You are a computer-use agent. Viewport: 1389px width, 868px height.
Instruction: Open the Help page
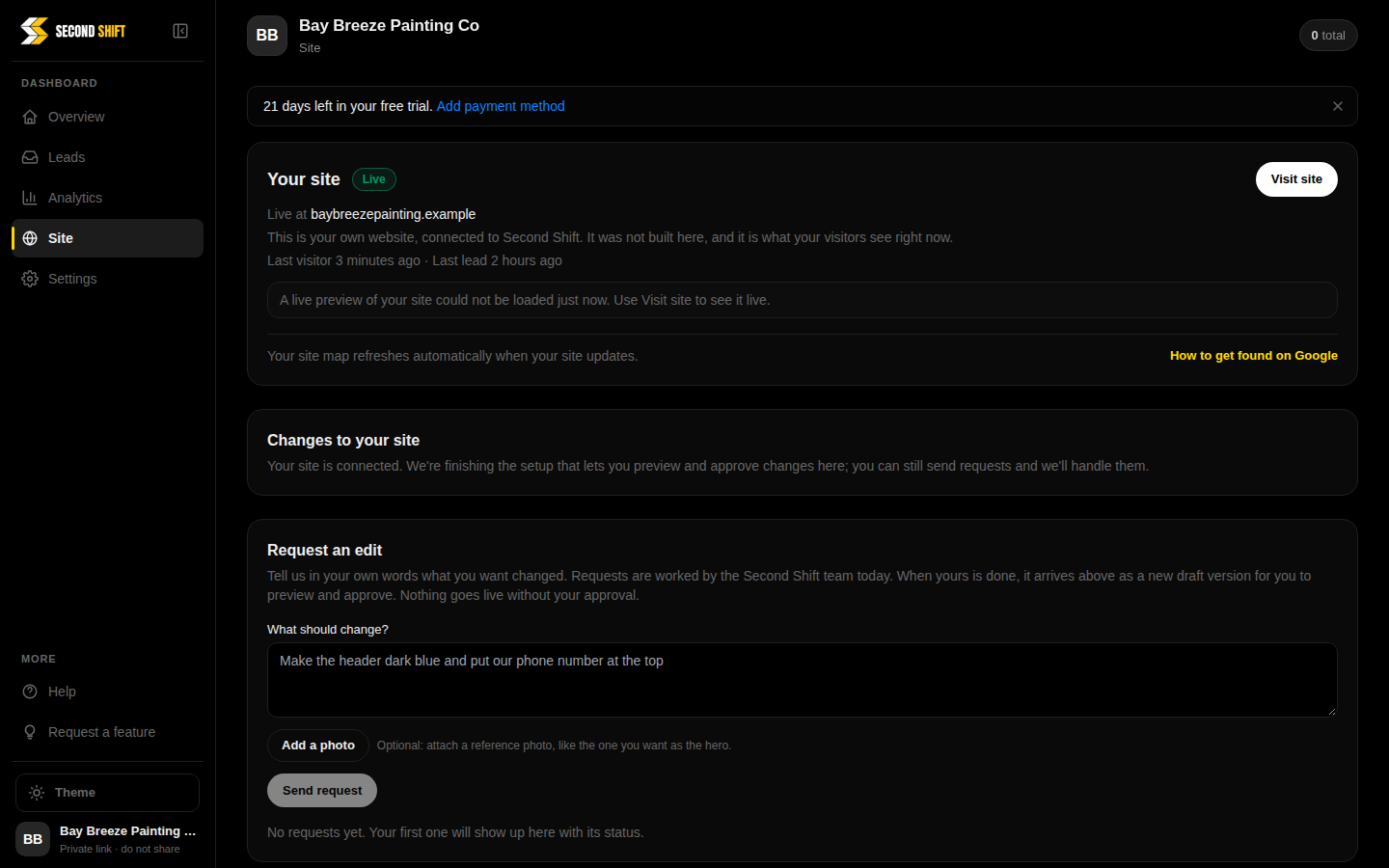[x=107, y=692]
